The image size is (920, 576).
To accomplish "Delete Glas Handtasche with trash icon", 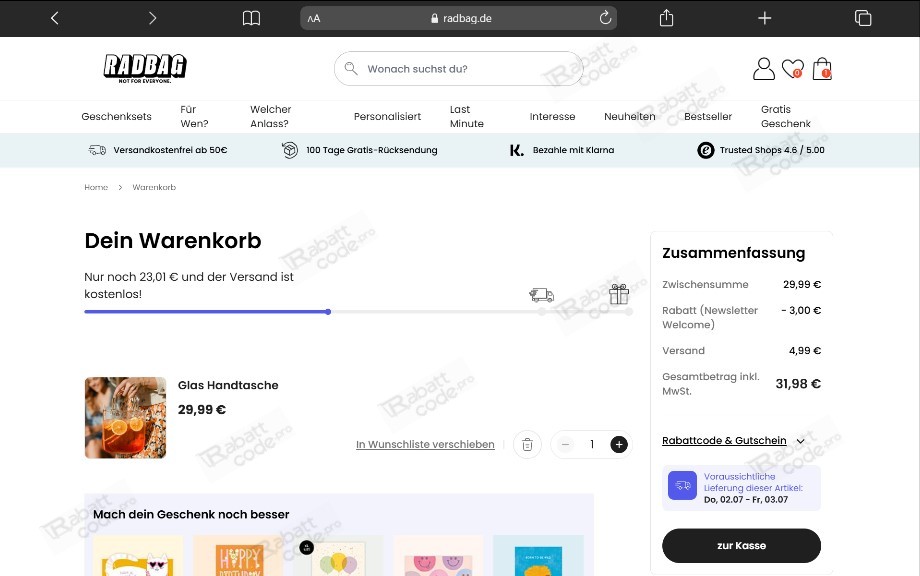I will tap(527, 445).
